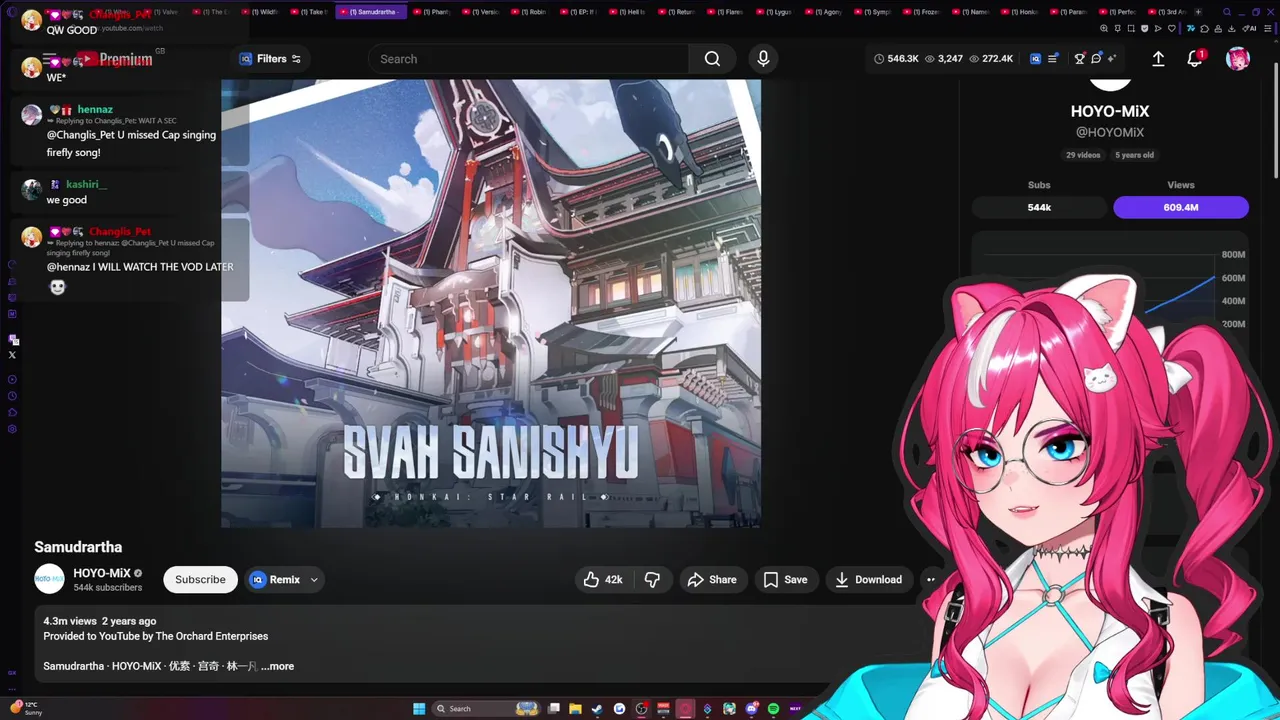
Task: Click the weather widget showing Sunny
Action: (x=25, y=708)
